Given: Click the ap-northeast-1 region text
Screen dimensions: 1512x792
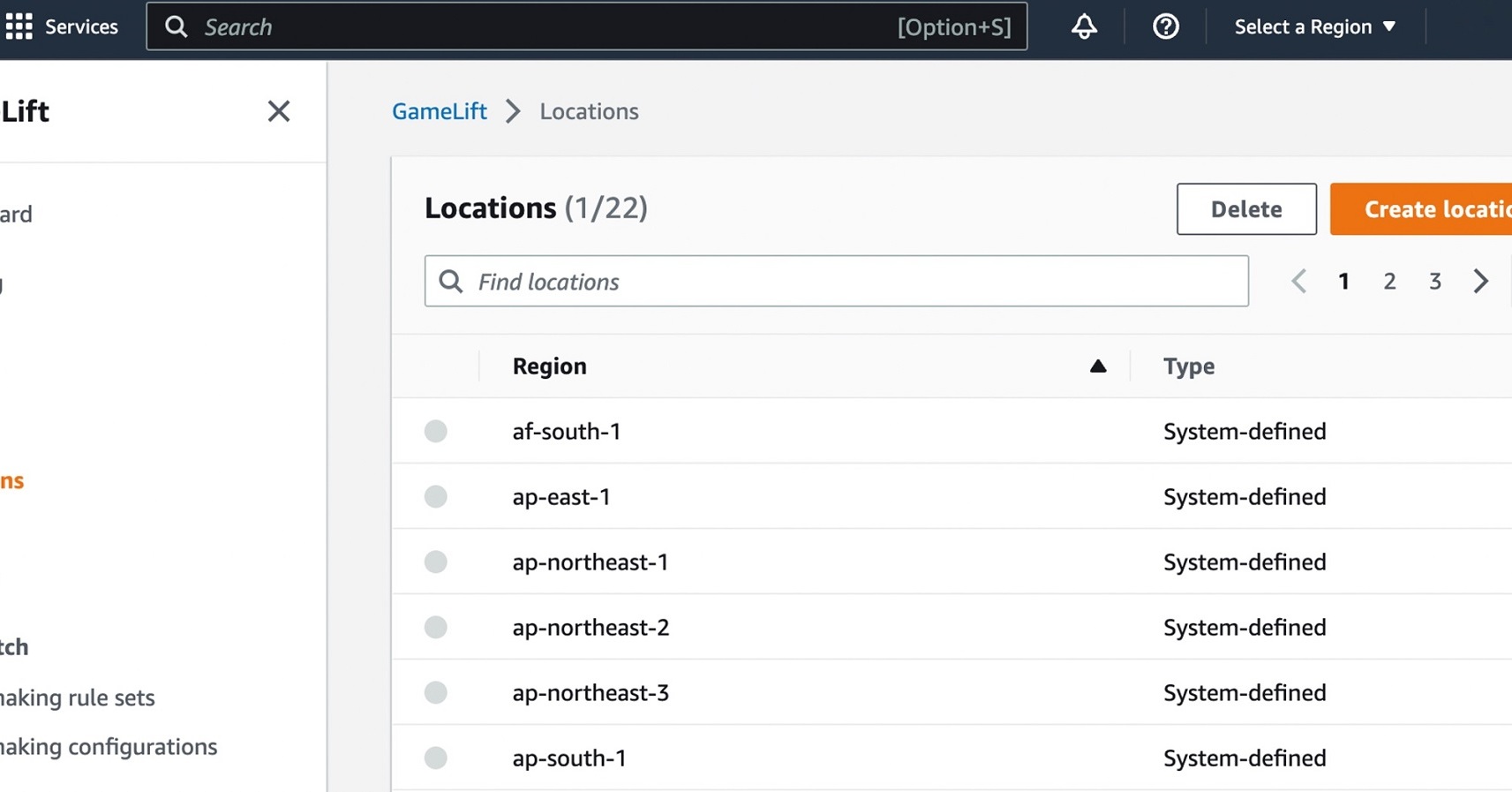Looking at the screenshot, I should [591, 562].
